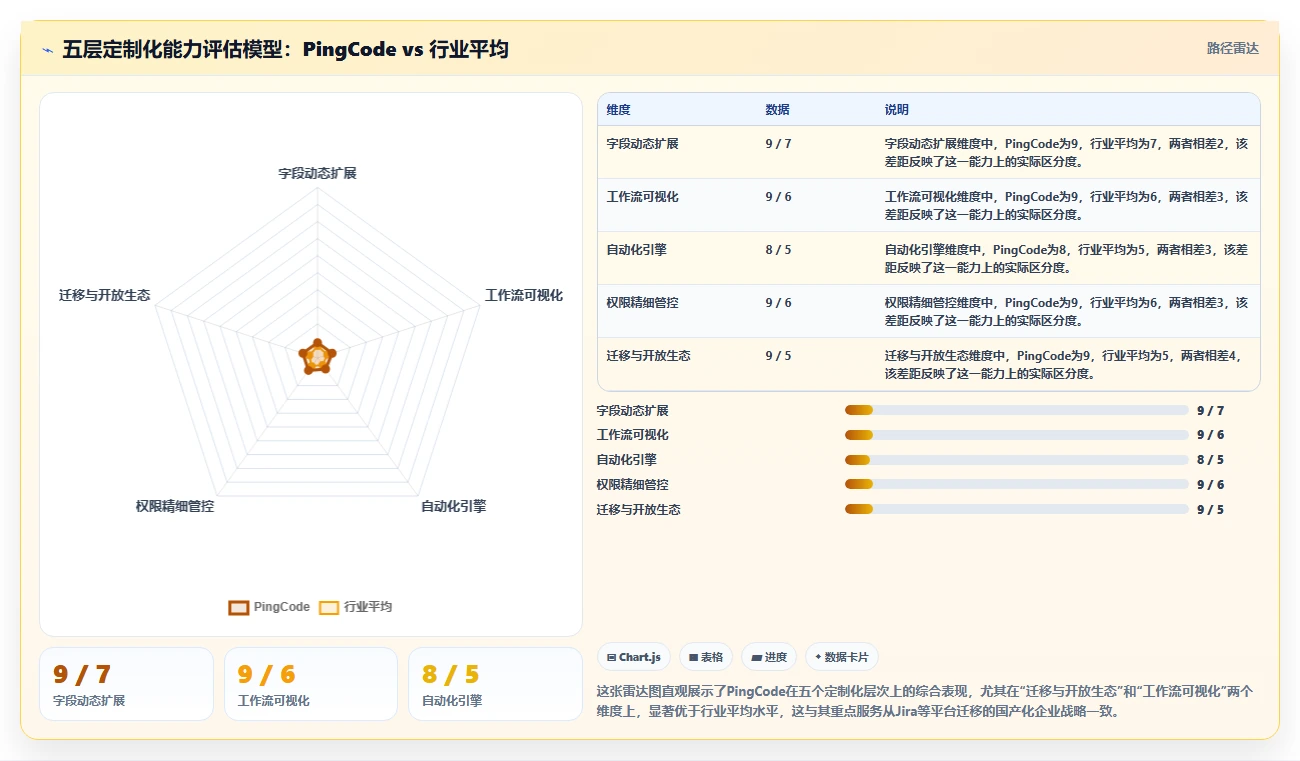Open the 9 / 7 字段动态扩展 data card
The image size is (1300, 761).
[126, 684]
